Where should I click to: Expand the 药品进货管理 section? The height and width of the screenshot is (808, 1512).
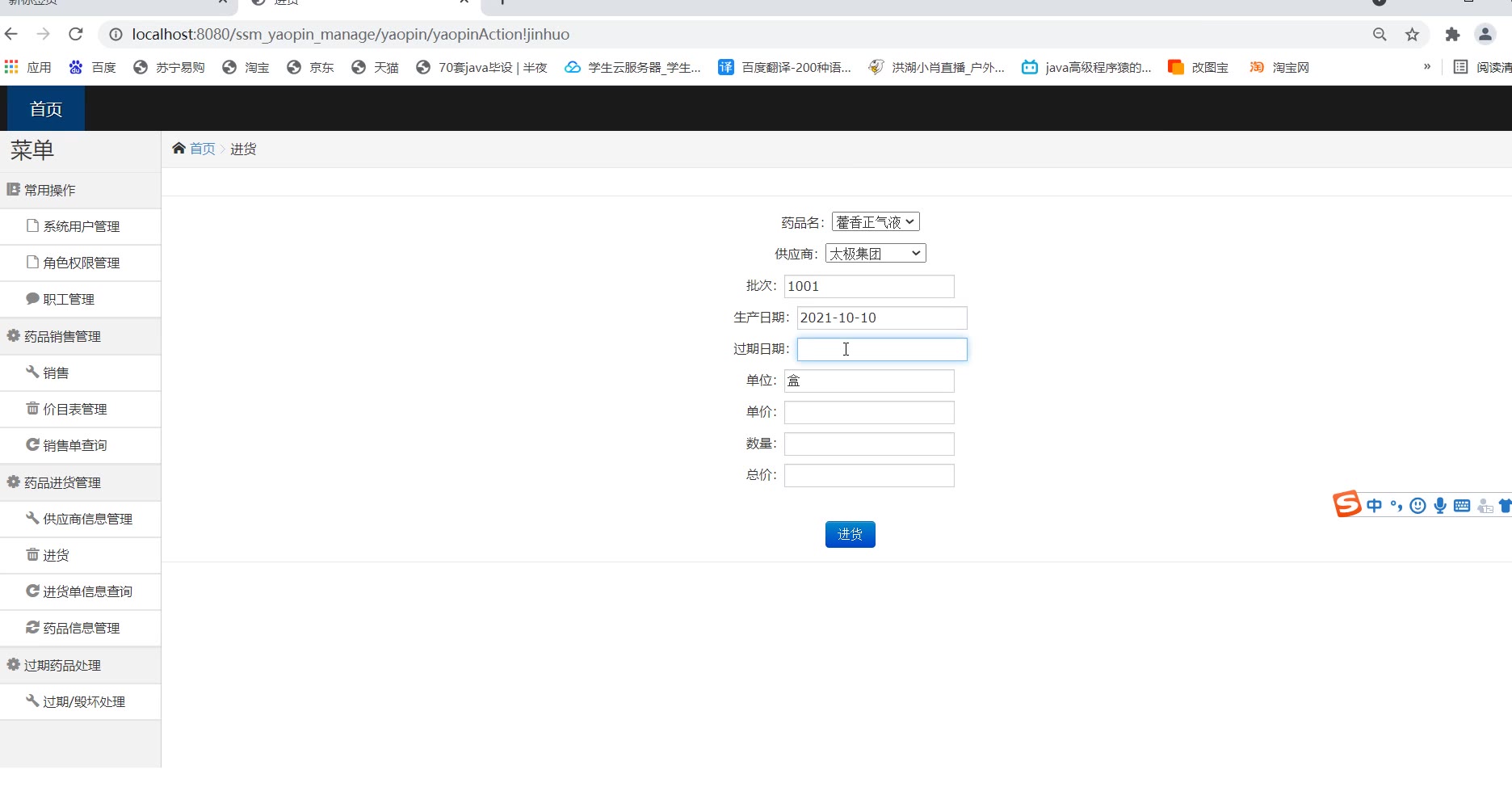(80, 482)
